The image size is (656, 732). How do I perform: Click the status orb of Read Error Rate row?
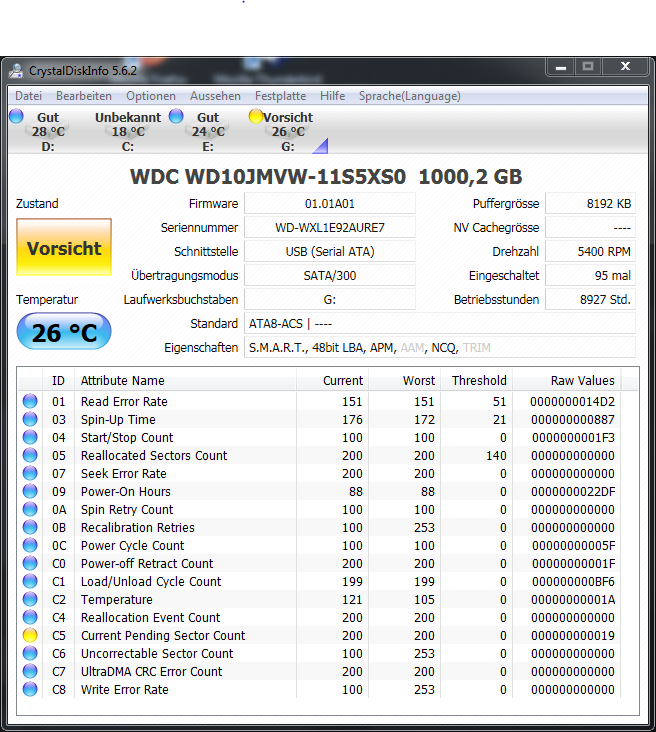(30, 401)
